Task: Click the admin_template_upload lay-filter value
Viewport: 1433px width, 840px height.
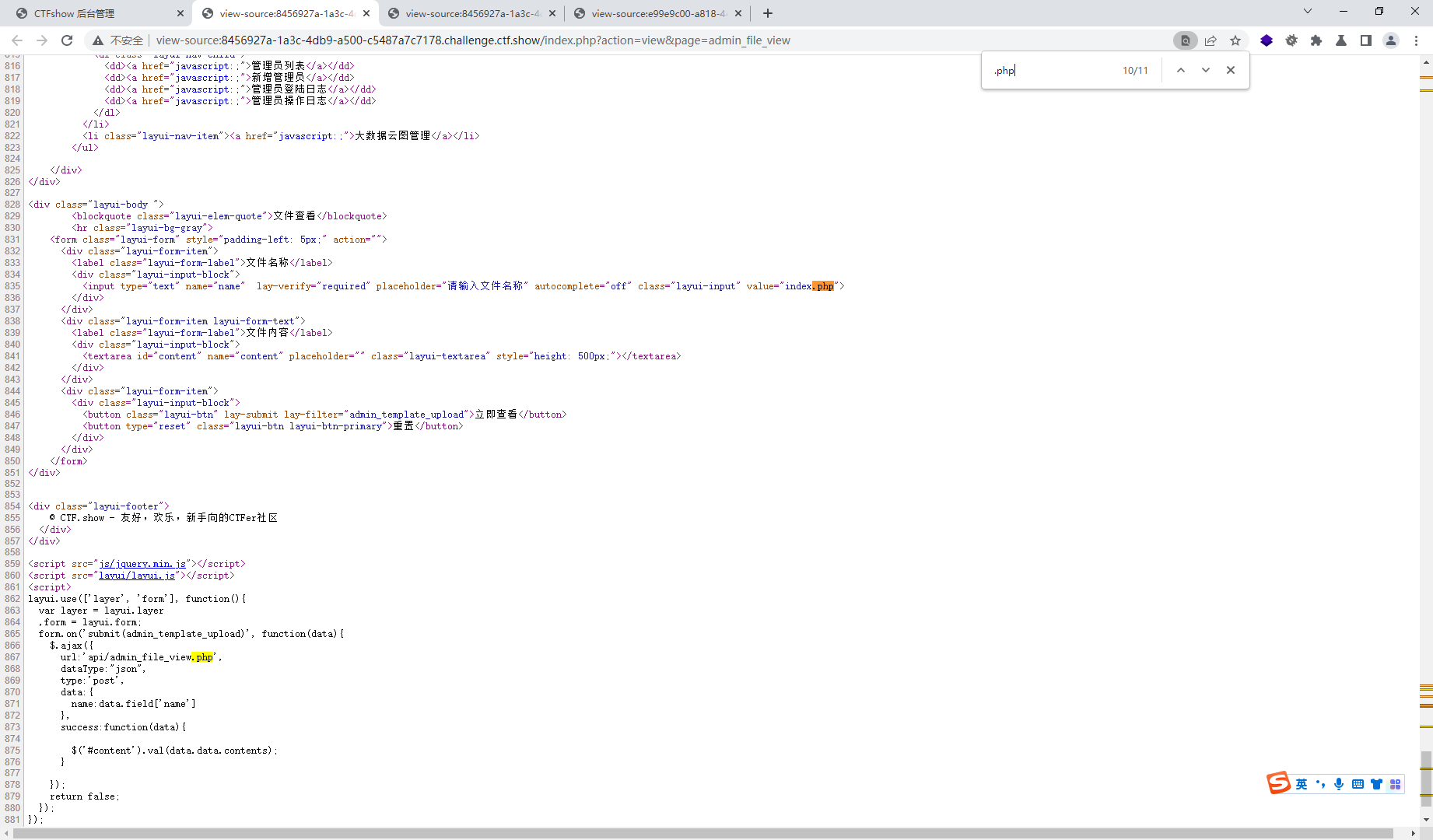Action: 407,415
